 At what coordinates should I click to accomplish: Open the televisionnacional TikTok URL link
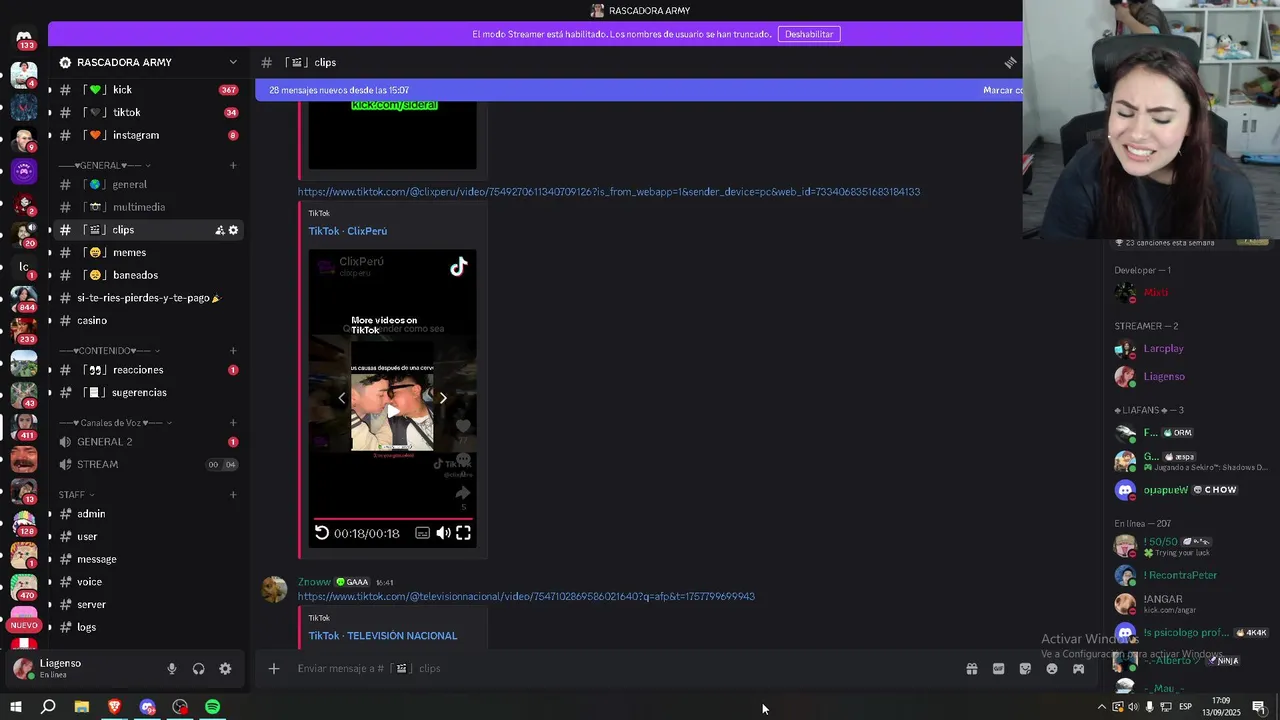point(526,597)
